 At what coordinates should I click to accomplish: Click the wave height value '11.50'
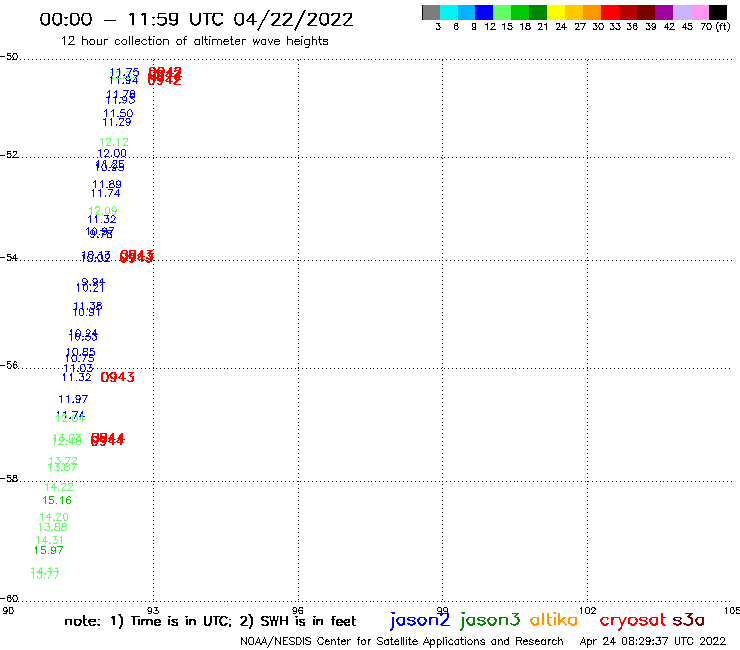point(118,113)
